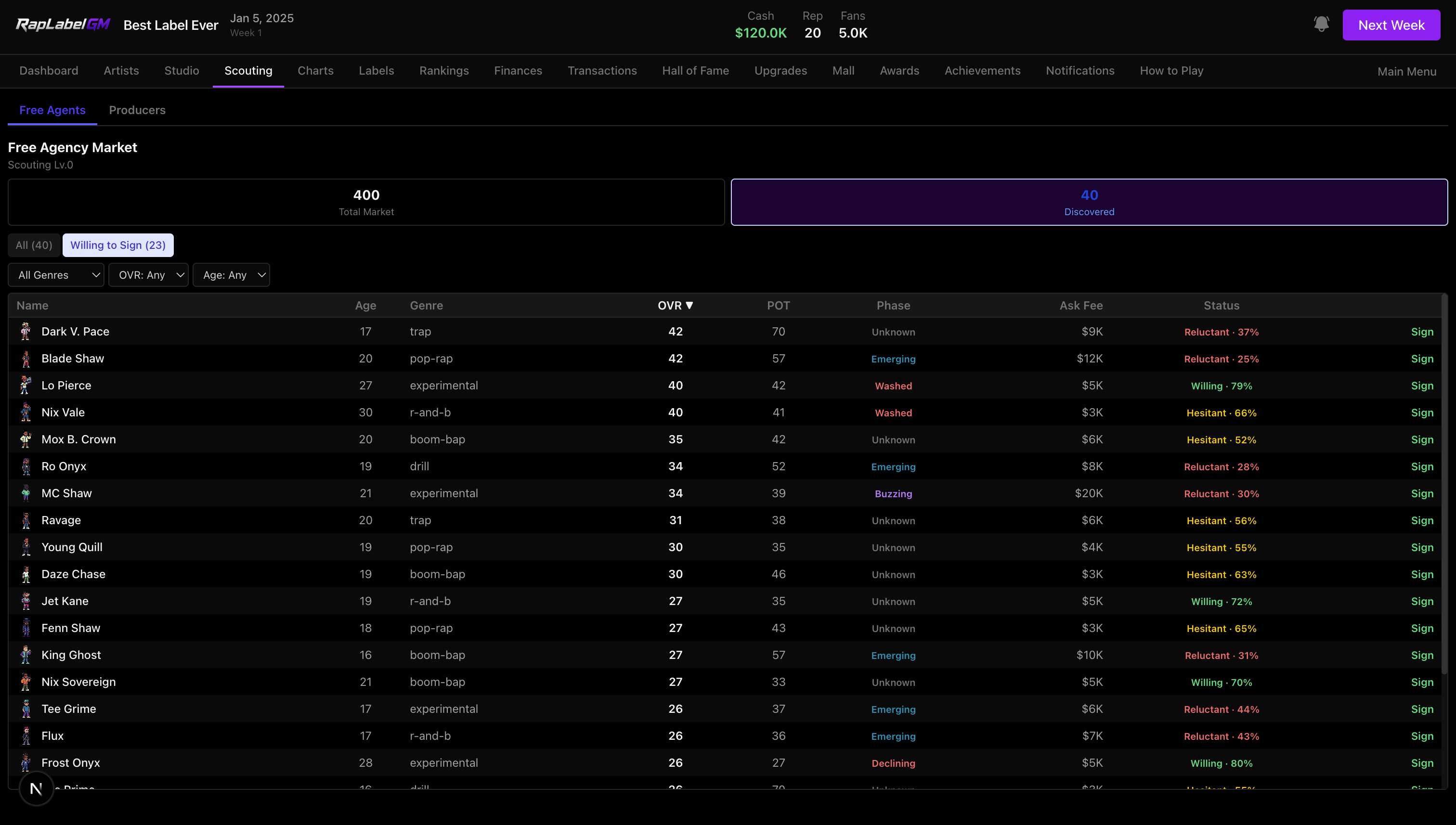
Task: Sort by the Name column header
Action: [x=32, y=306]
